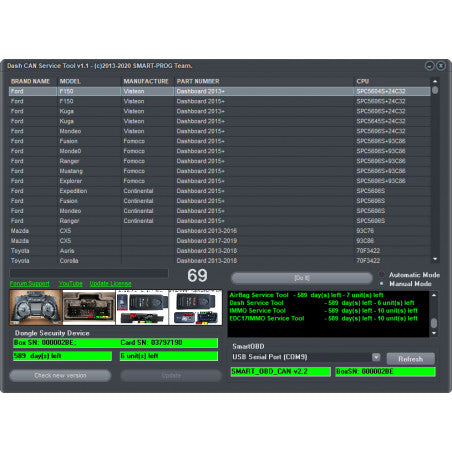Sort by MODEL column header
Screen dimensions: 452x452
tap(70, 81)
